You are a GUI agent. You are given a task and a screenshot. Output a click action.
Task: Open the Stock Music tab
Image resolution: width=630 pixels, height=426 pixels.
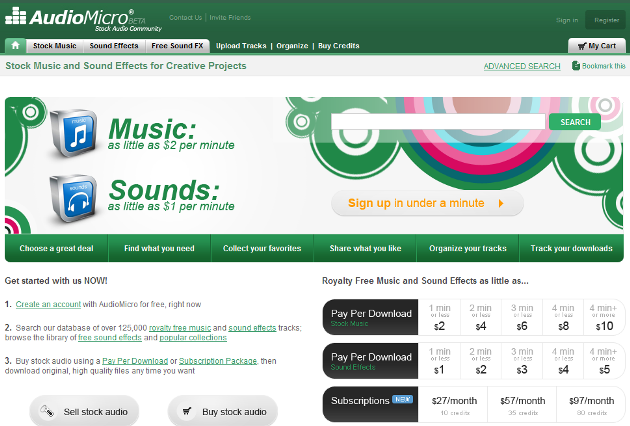coord(55,46)
